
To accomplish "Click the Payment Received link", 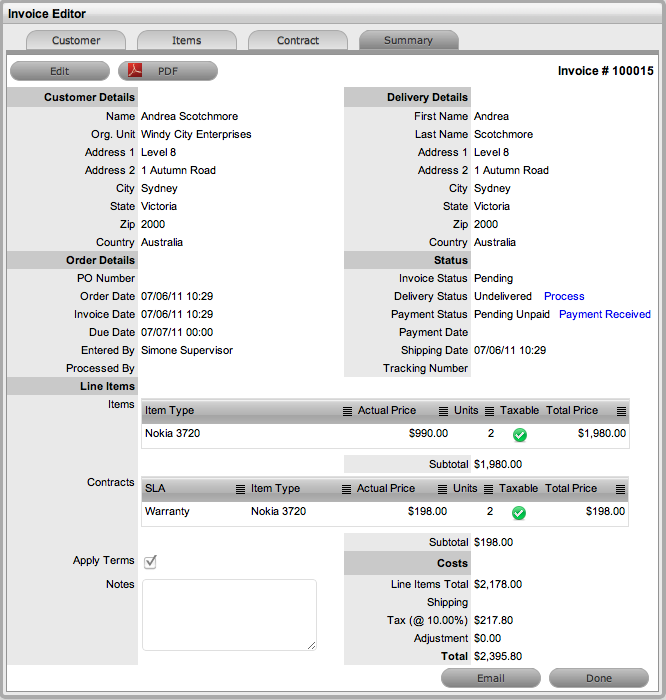I will pyautogui.click(x=604, y=314).
